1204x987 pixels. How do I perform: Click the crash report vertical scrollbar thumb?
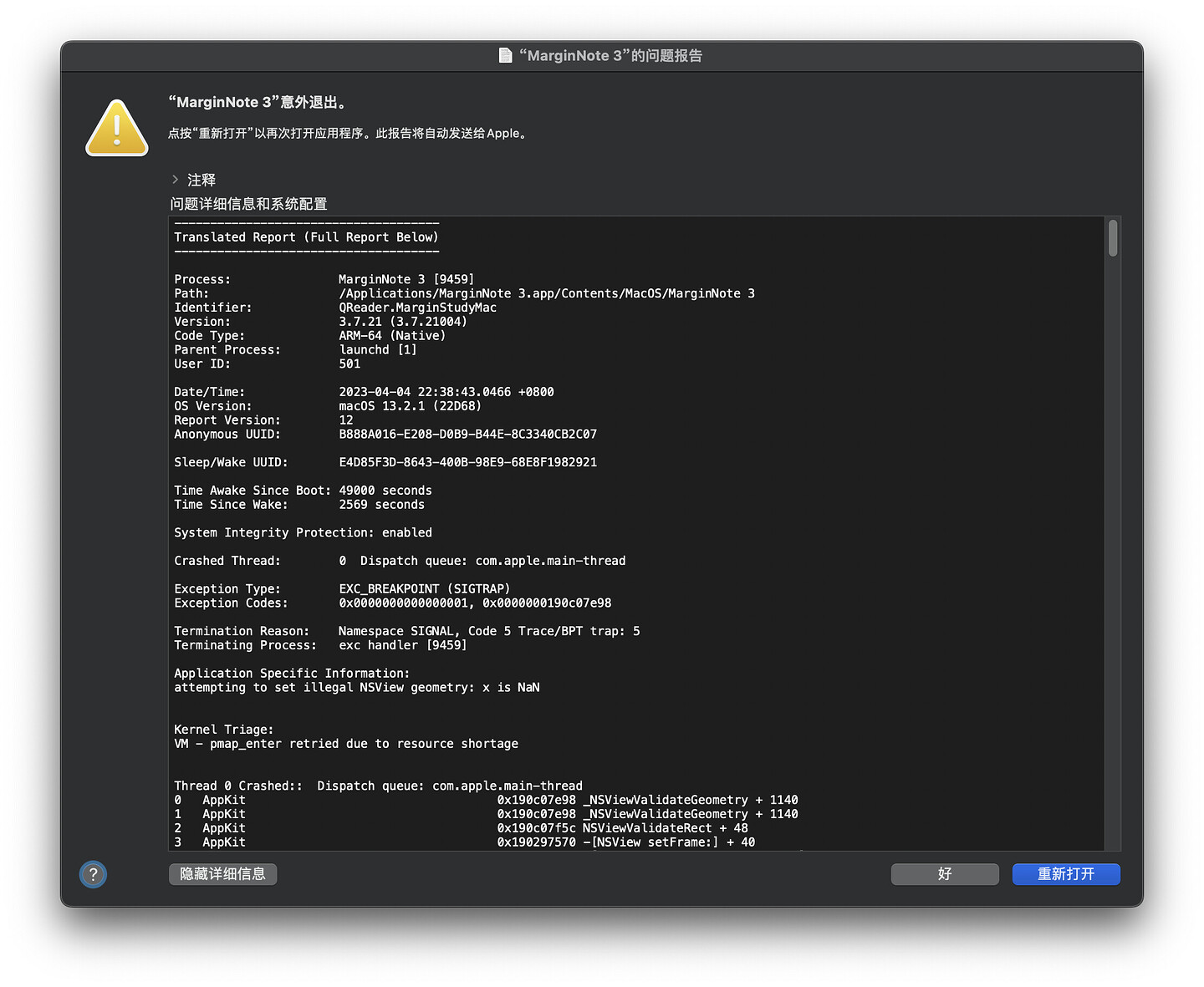(x=1113, y=238)
